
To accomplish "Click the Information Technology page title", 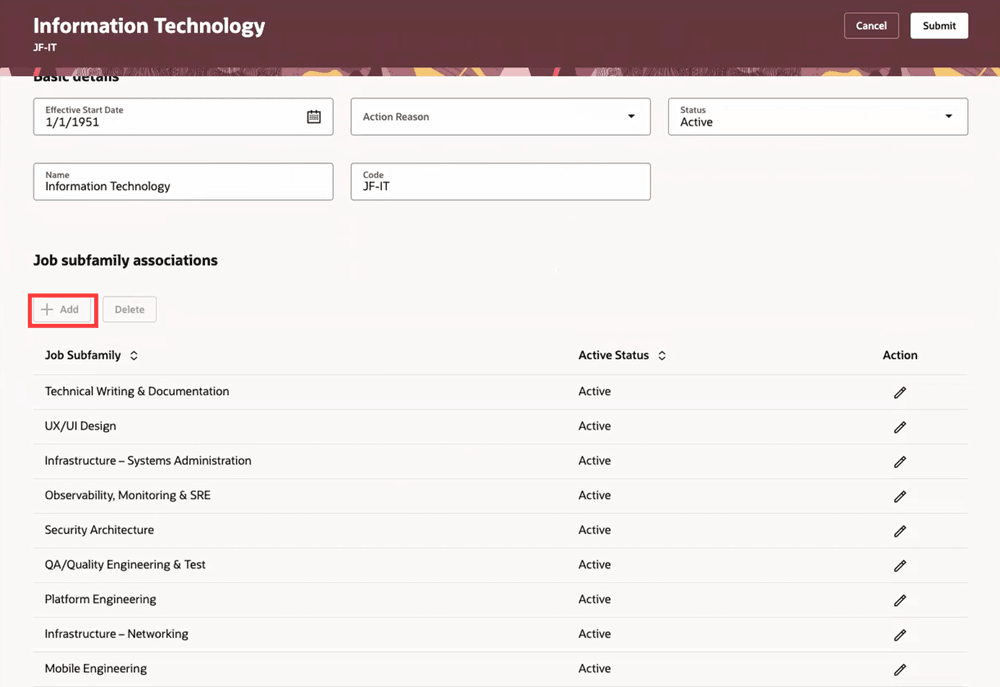I will (149, 26).
